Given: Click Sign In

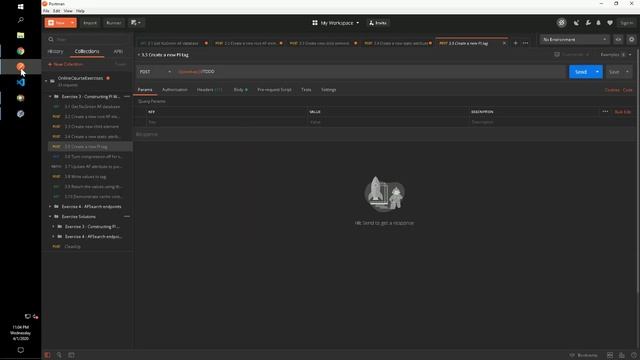Looking at the screenshot, I should point(627,23).
